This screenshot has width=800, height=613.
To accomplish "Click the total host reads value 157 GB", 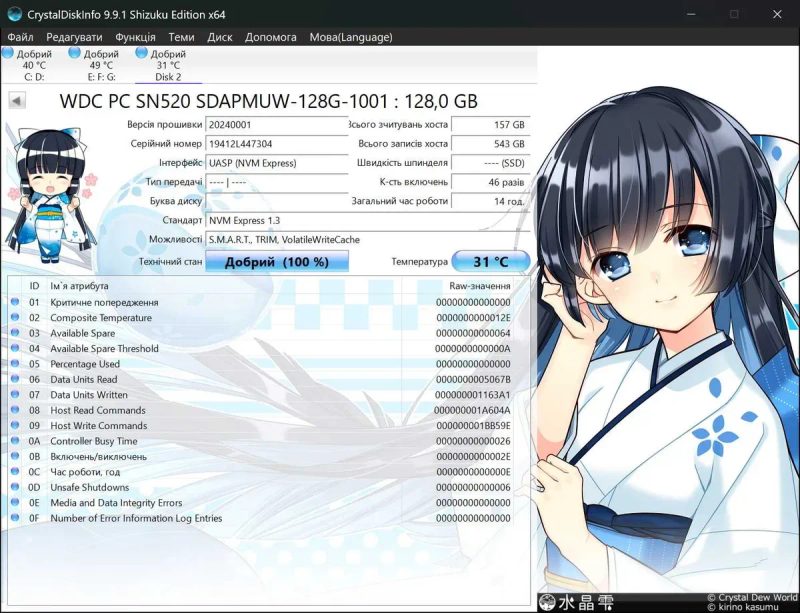I will click(491, 125).
